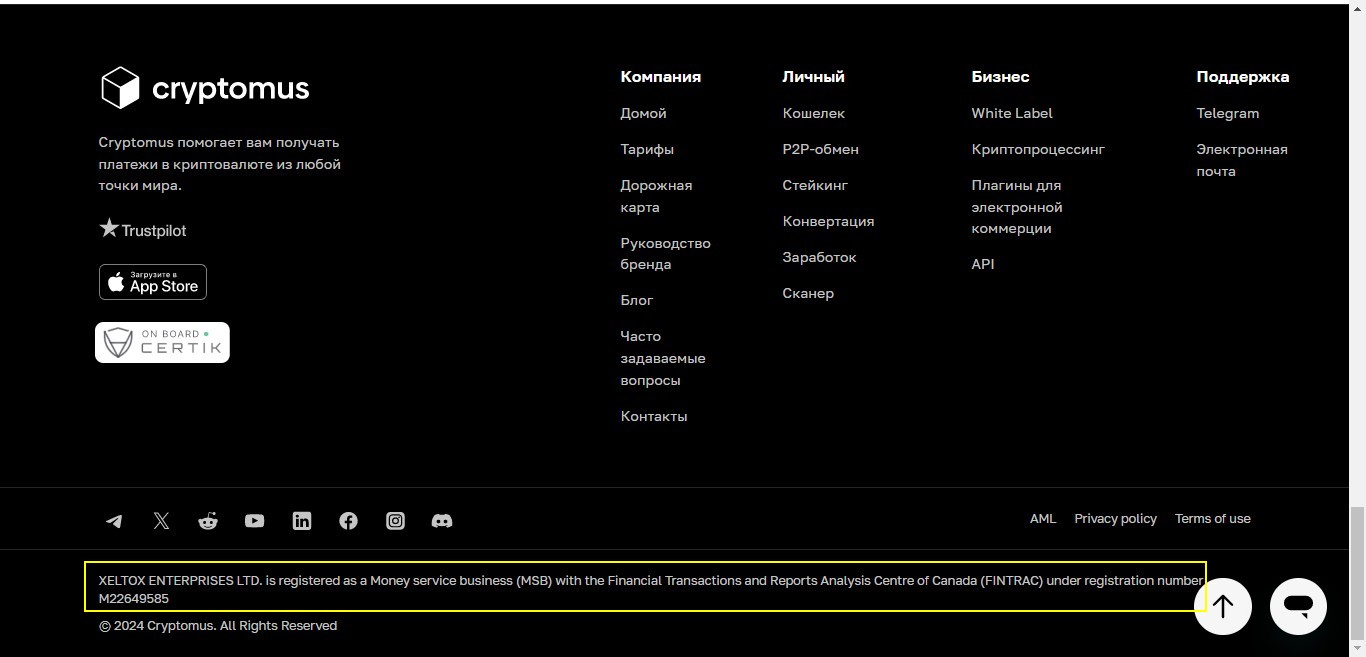Viewport: 1366px width, 657px height.
Task: Click the scroll-to-top arrow button
Action: pyautogui.click(x=1223, y=606)
